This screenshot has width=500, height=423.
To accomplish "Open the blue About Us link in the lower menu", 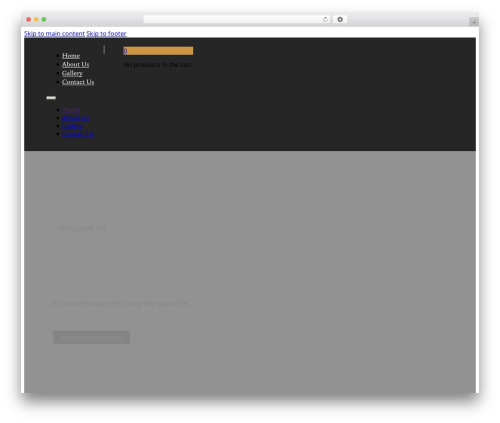I will pyautogui.click(x=75, y=118).
